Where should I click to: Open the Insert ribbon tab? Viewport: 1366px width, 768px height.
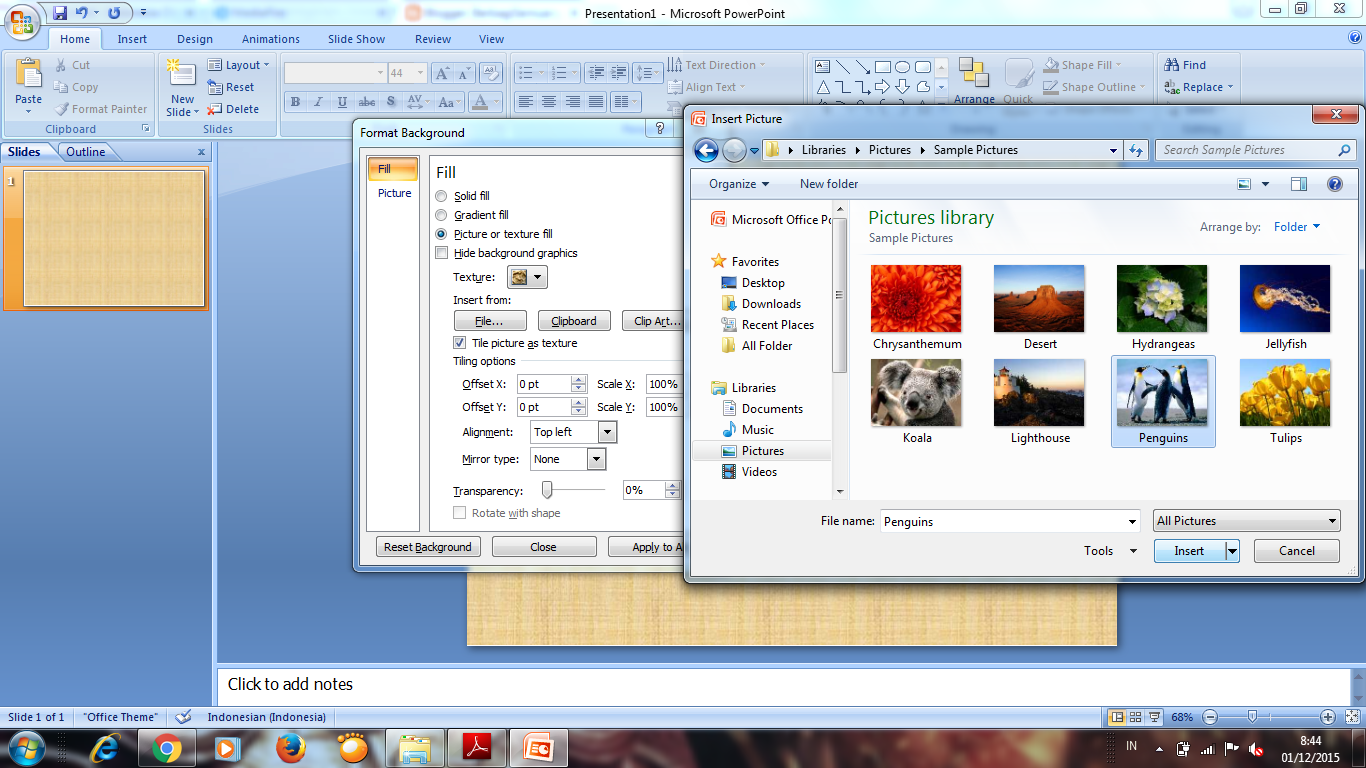(x=132, y=39)
